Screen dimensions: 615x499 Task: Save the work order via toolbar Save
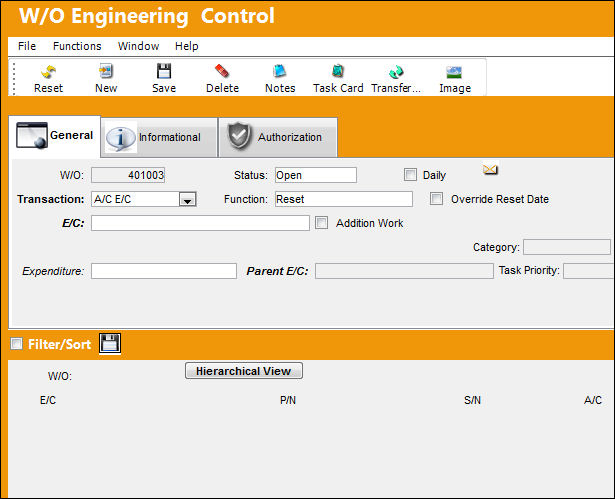point(164,78)
